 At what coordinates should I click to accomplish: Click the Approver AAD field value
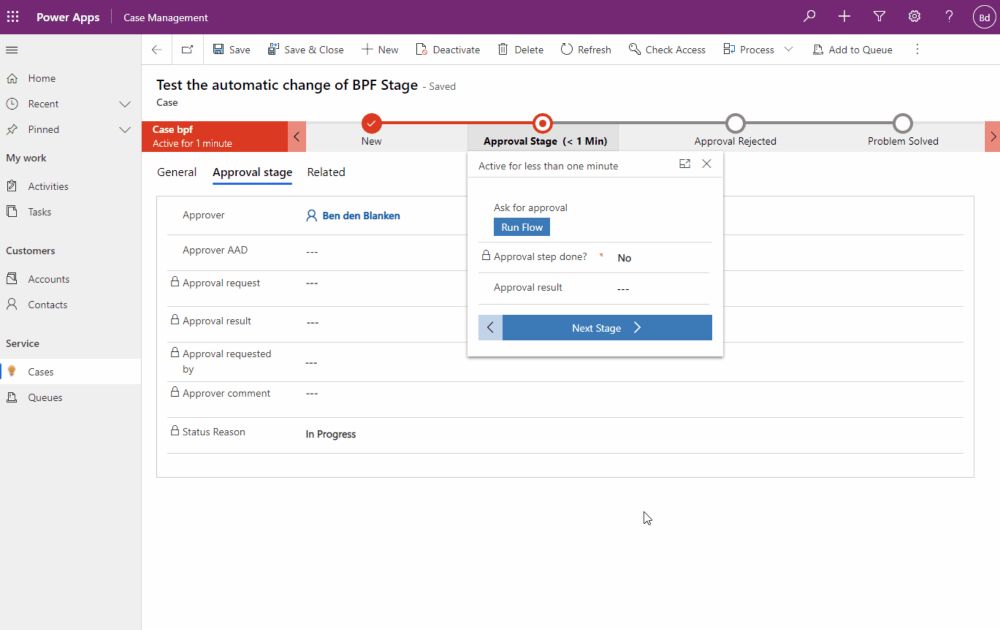pos(312,251)
